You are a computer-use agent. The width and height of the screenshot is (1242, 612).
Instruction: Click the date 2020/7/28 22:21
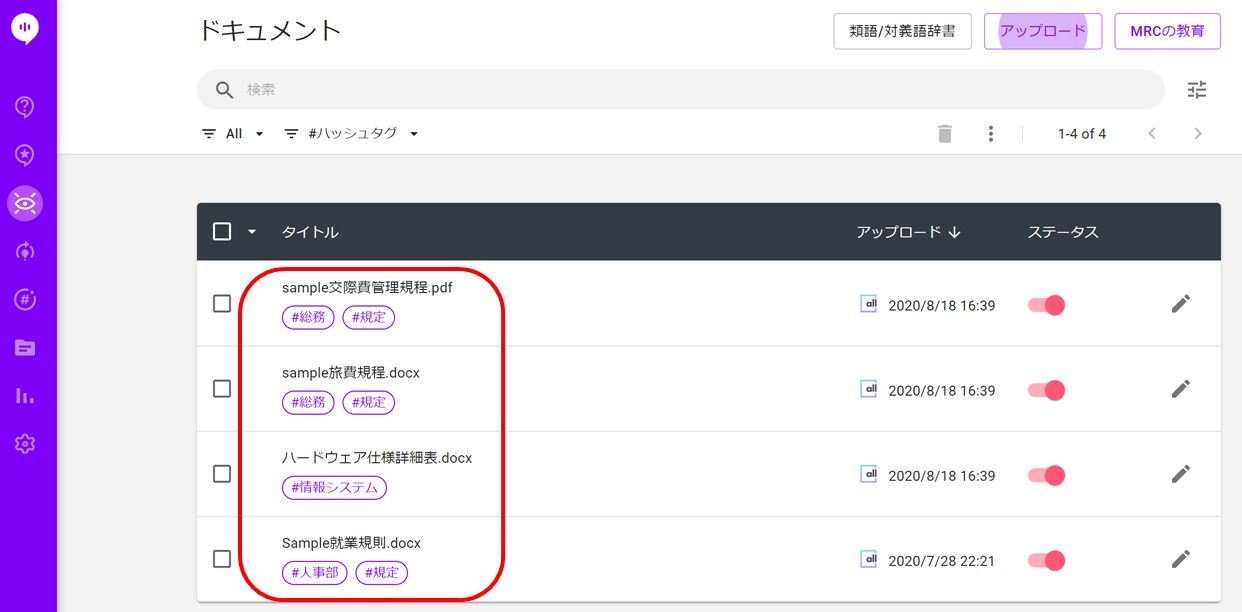pyautogui.click(x=942, y=561)
